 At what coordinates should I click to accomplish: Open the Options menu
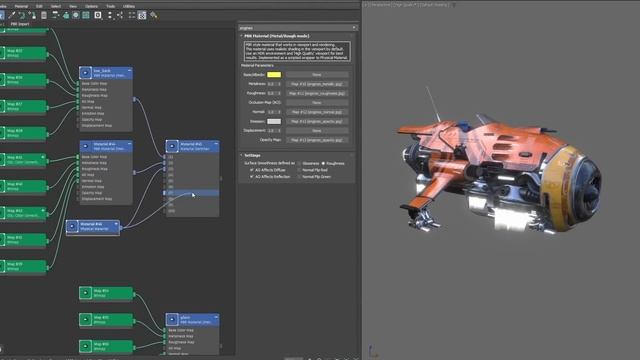91,6
